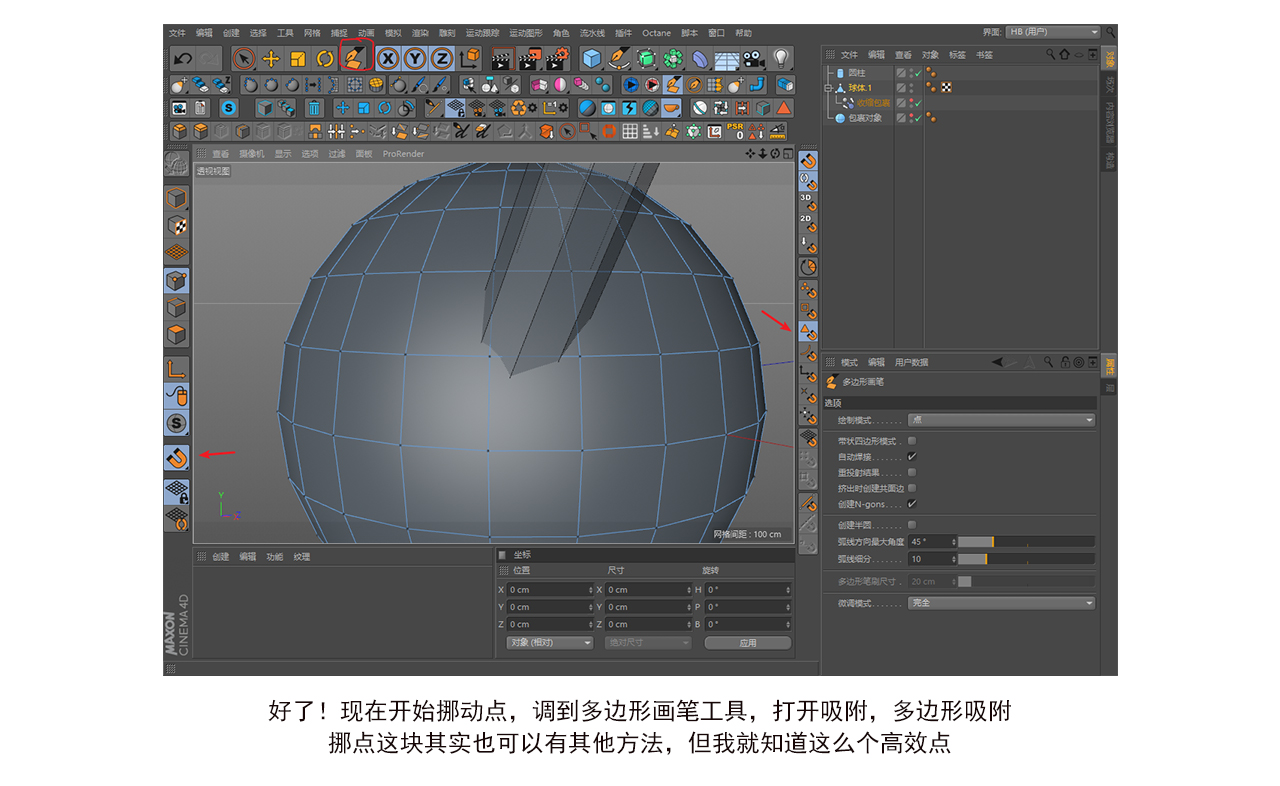Click the PSR reset icon
This screenshot has height=786, width=1280.
point(735,132)
